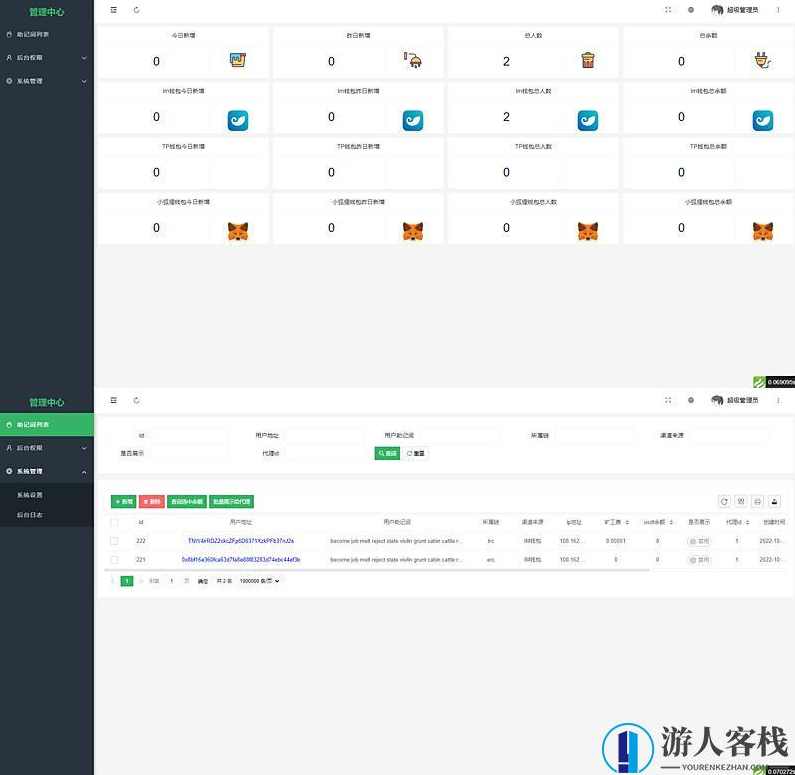Open 超级管理员 user menu in lower header
The width and height of the screenshot is (795, 775).
click(735, 400)
